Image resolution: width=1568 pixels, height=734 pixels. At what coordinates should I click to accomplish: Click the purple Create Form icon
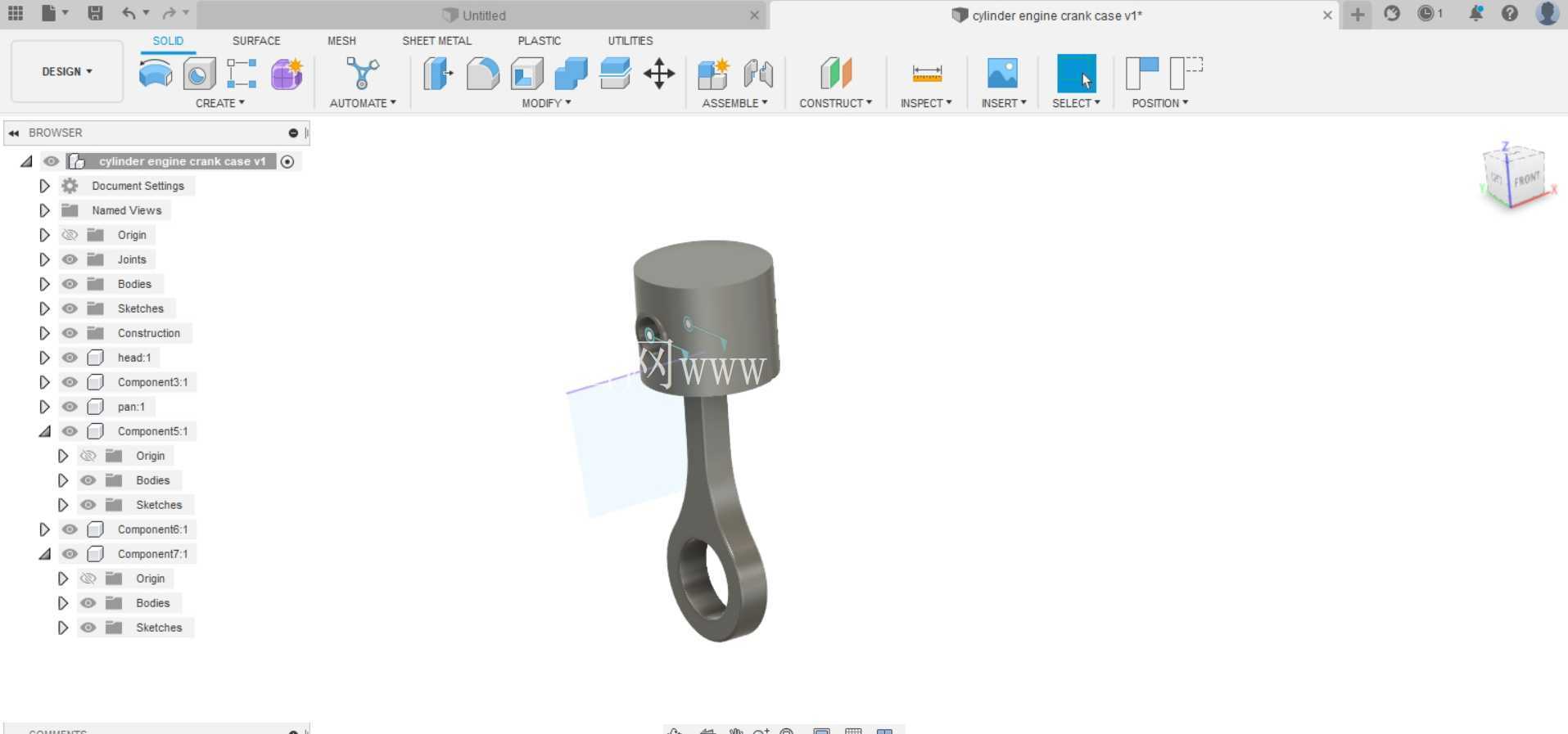(x=287, y=74)
